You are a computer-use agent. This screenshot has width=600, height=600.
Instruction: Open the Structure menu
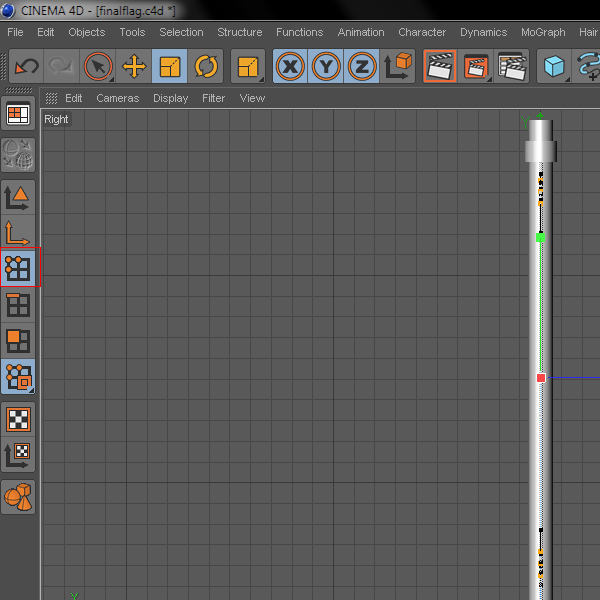(240, 32)
